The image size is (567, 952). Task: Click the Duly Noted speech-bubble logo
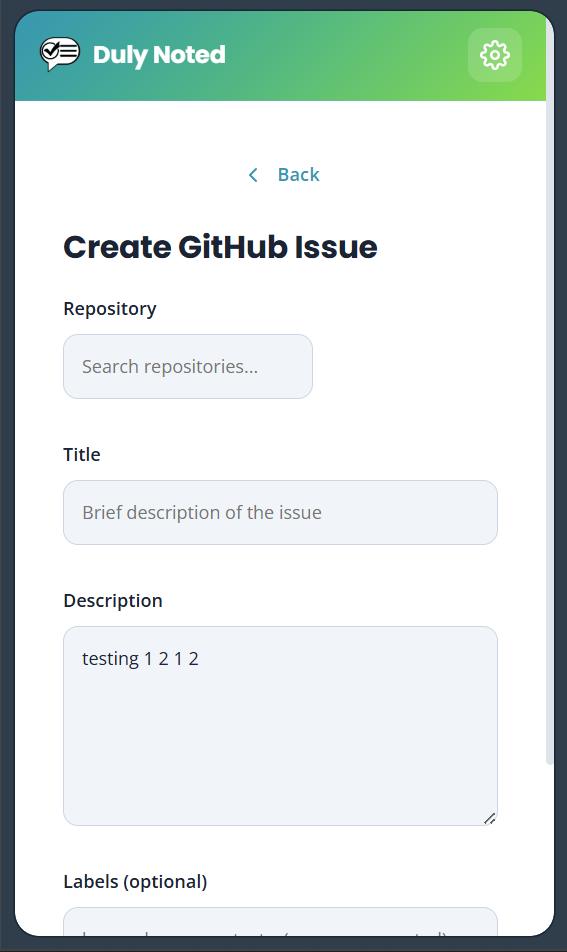tap(59, 55)
